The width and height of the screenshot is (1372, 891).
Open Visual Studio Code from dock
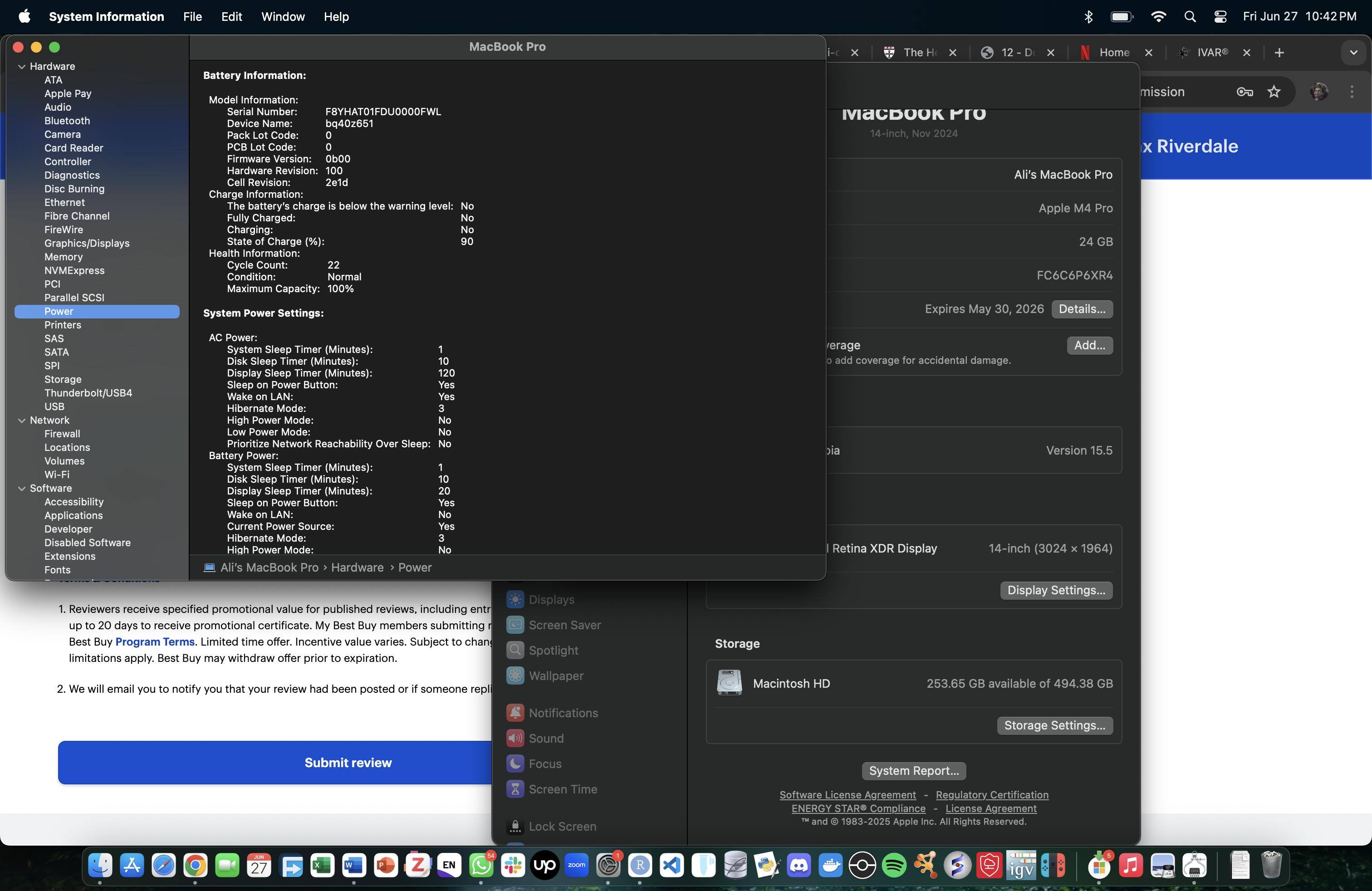coord(671,865)
